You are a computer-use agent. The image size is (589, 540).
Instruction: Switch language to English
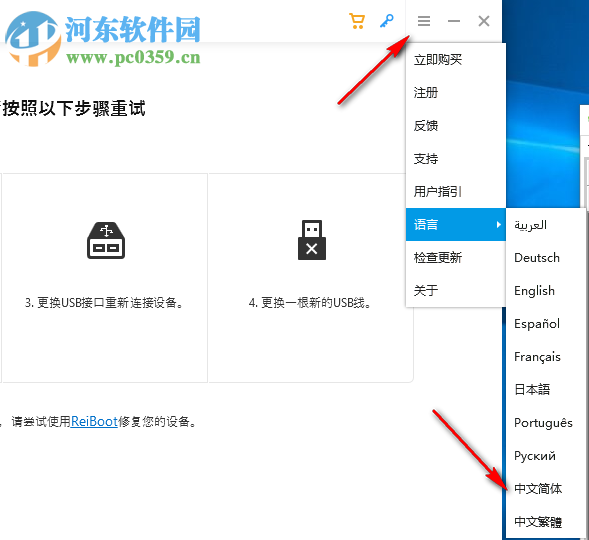pyautogui.click(x=545, y=291)
